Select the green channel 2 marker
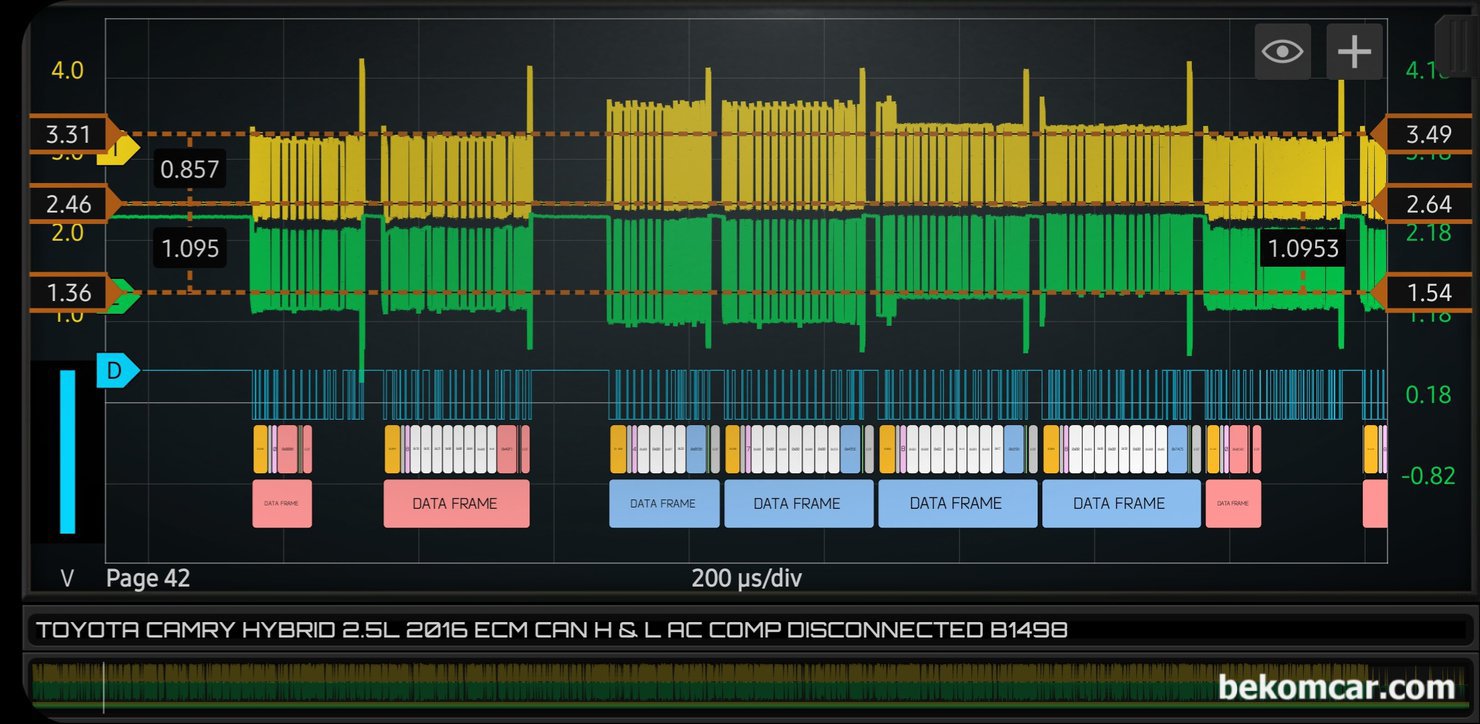1480x724 pixels. (117, 295)
